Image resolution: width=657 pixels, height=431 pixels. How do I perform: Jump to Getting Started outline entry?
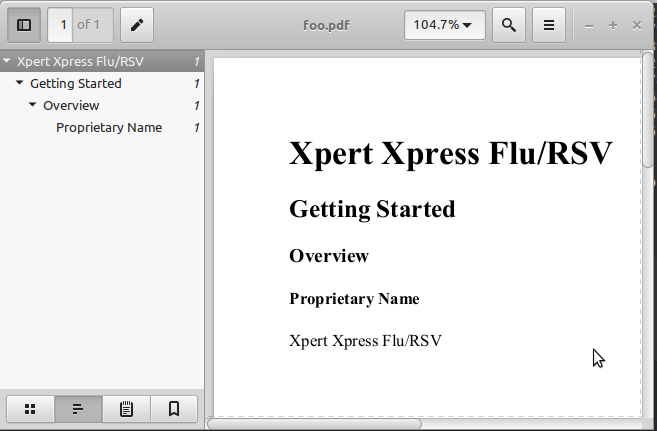pos(75,83)
